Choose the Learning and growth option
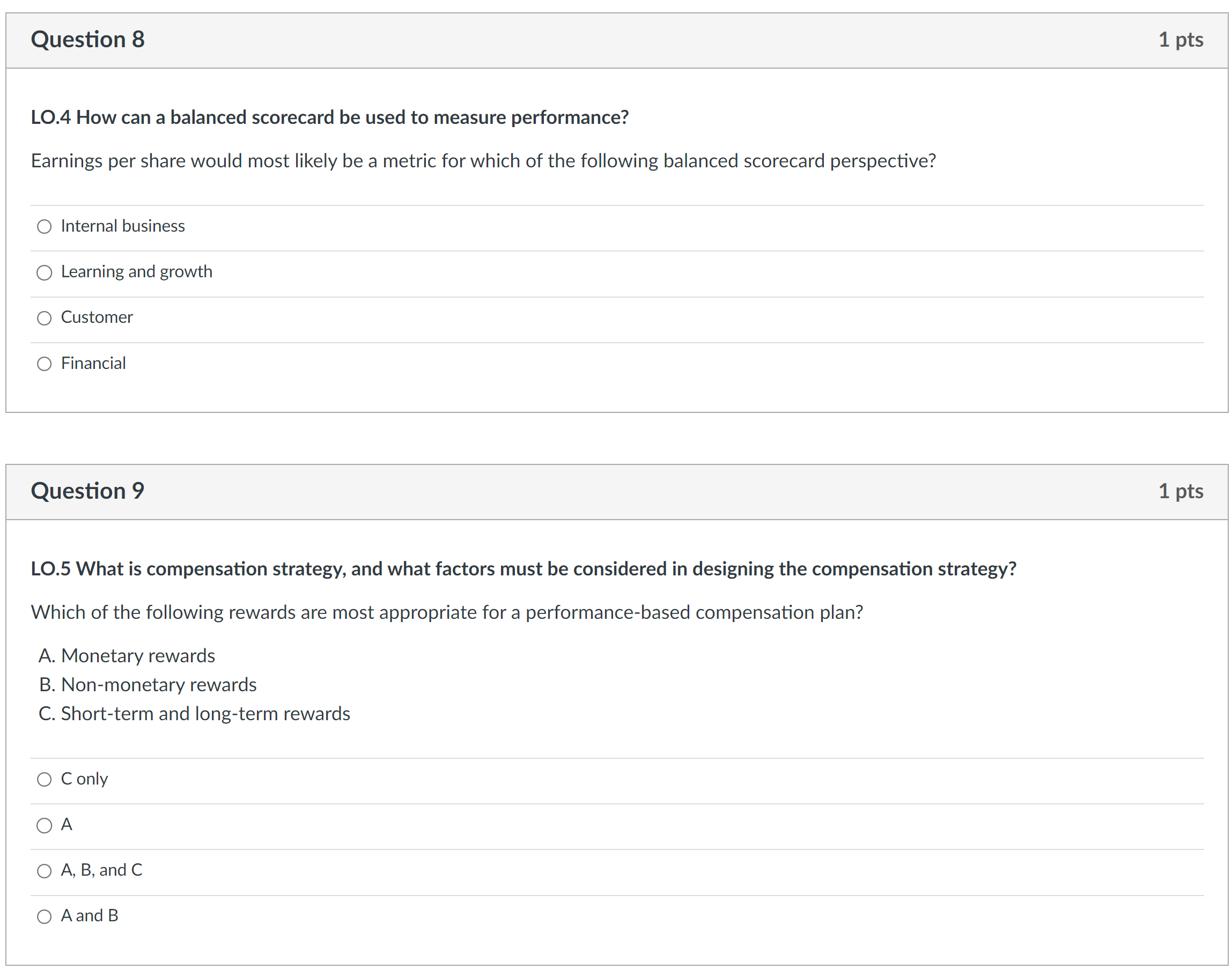The image size is (1232, 969). tap(45, 273)
